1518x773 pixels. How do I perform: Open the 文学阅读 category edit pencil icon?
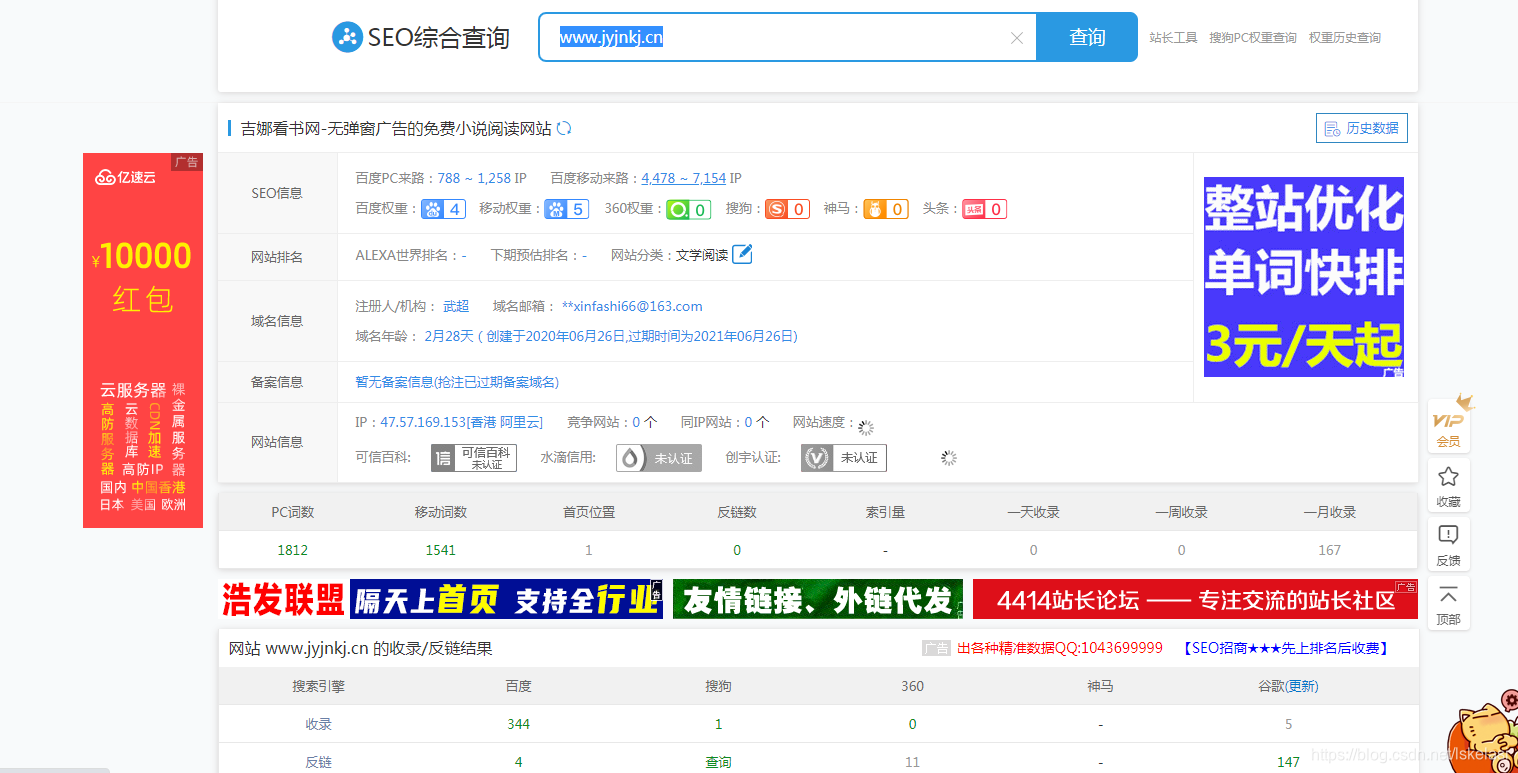pos(742,254)
